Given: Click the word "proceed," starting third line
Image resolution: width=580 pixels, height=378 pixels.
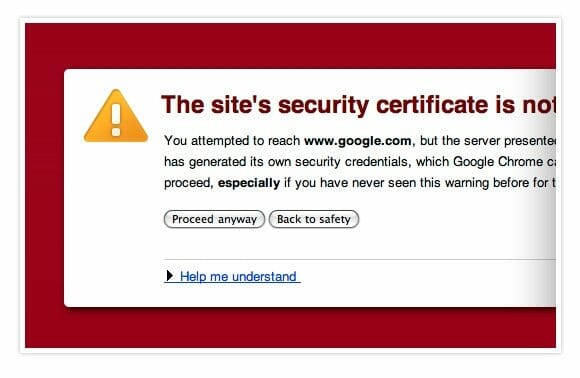Looking at the screenshot, I should pos(189,183).
